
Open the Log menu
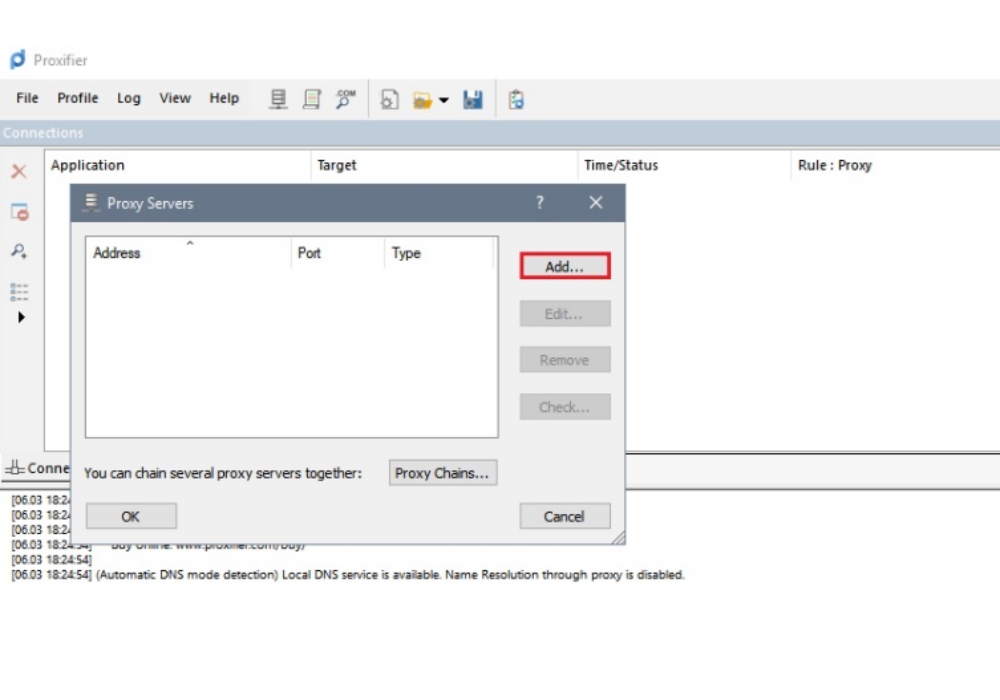[129, 98]
